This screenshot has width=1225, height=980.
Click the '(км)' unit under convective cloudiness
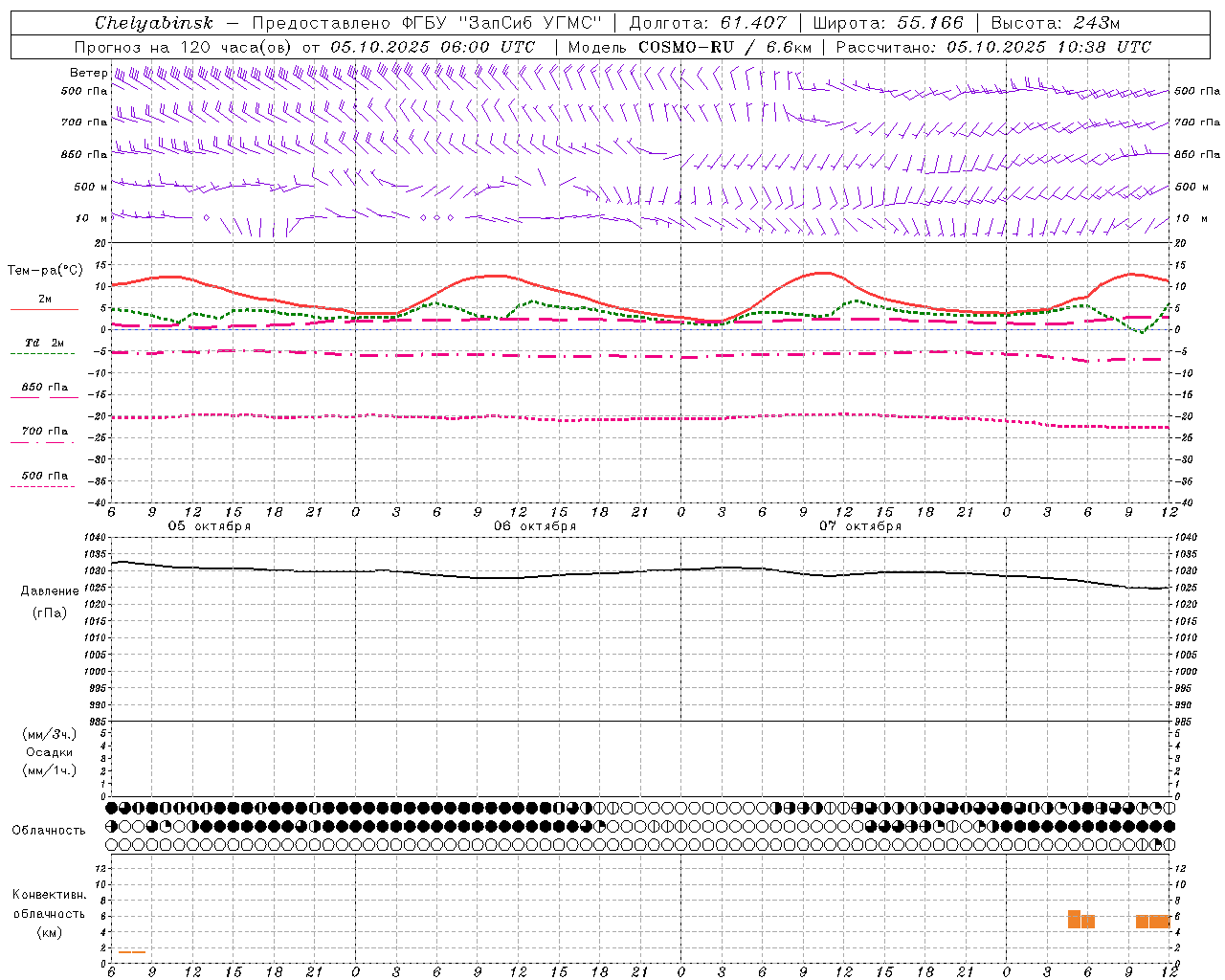pyautogui.click(x=50, y=932)
